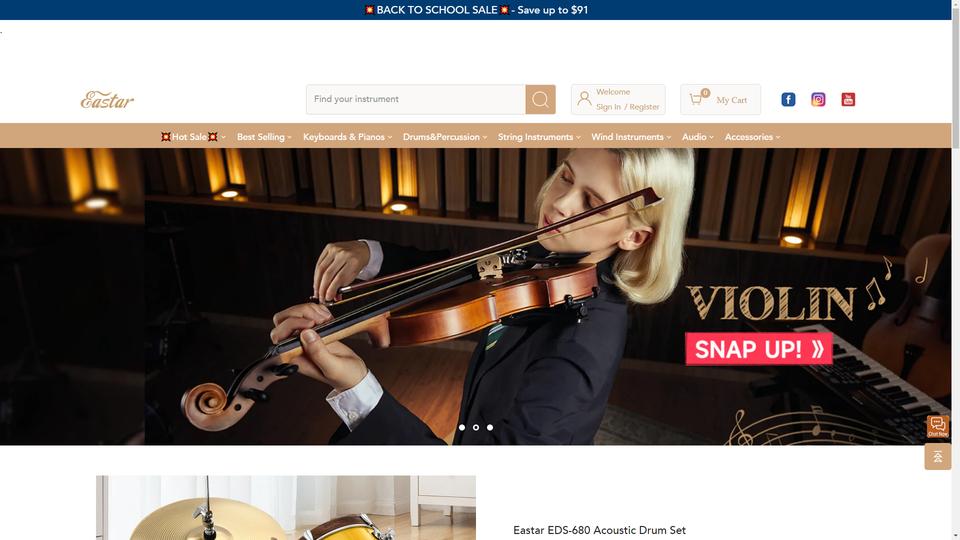Go to the Eastar logo homepage
960x540 pixels.
107,100
